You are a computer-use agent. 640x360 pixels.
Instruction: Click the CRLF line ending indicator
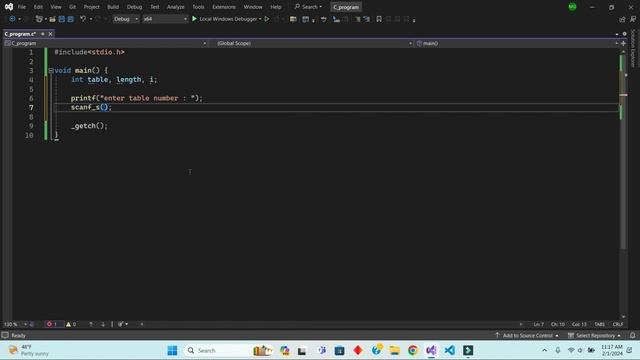[618, 324]
